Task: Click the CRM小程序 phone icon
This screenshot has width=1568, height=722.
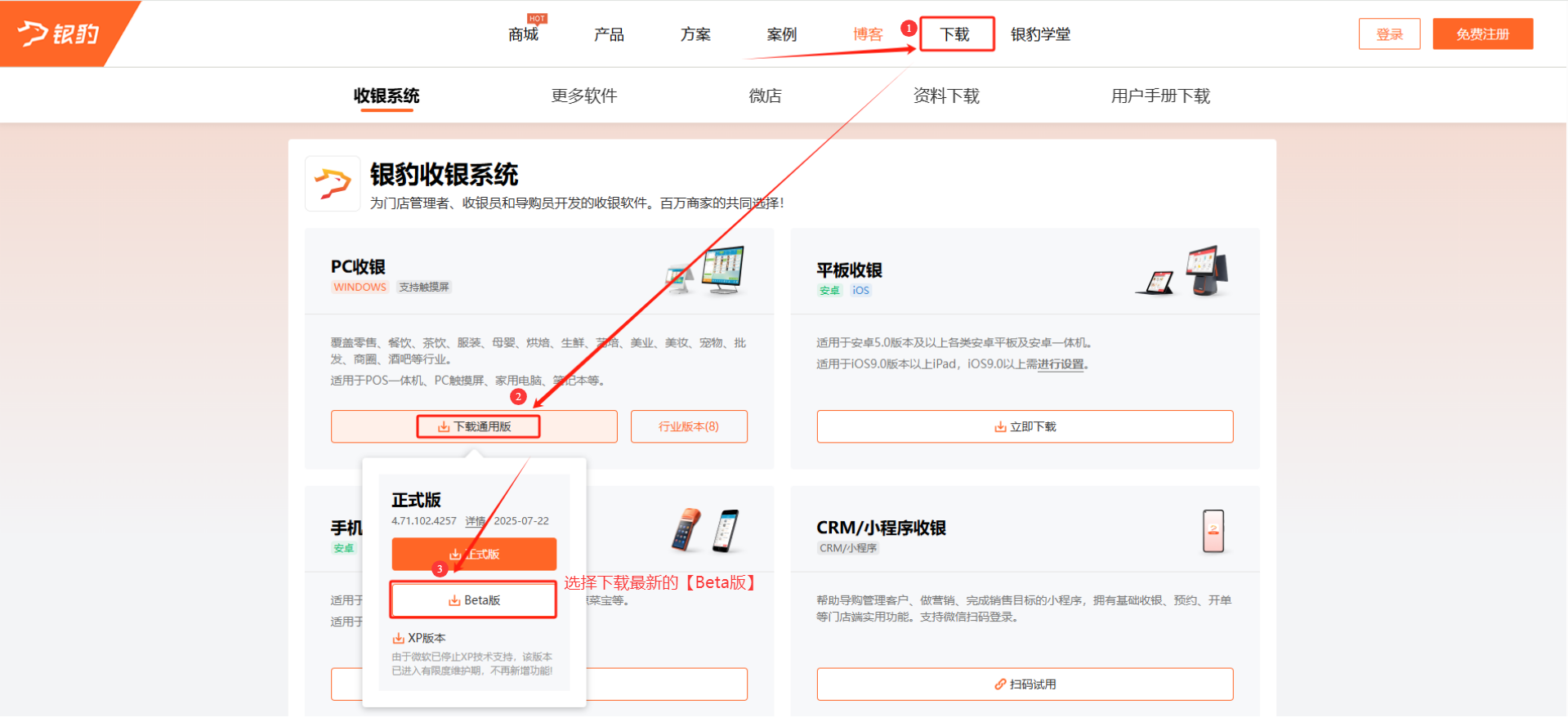Action: click(1213, 531)
